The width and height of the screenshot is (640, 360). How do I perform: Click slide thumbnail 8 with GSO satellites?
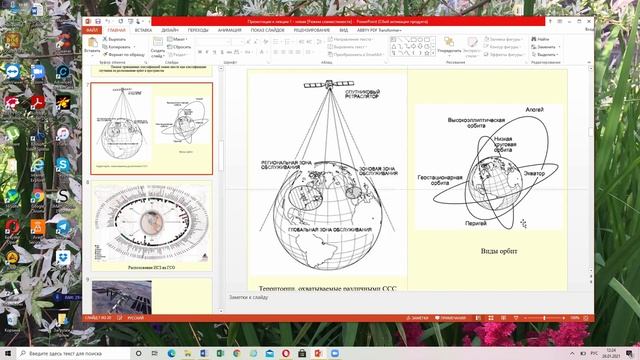pyautogui.click(x=151, y=226)
